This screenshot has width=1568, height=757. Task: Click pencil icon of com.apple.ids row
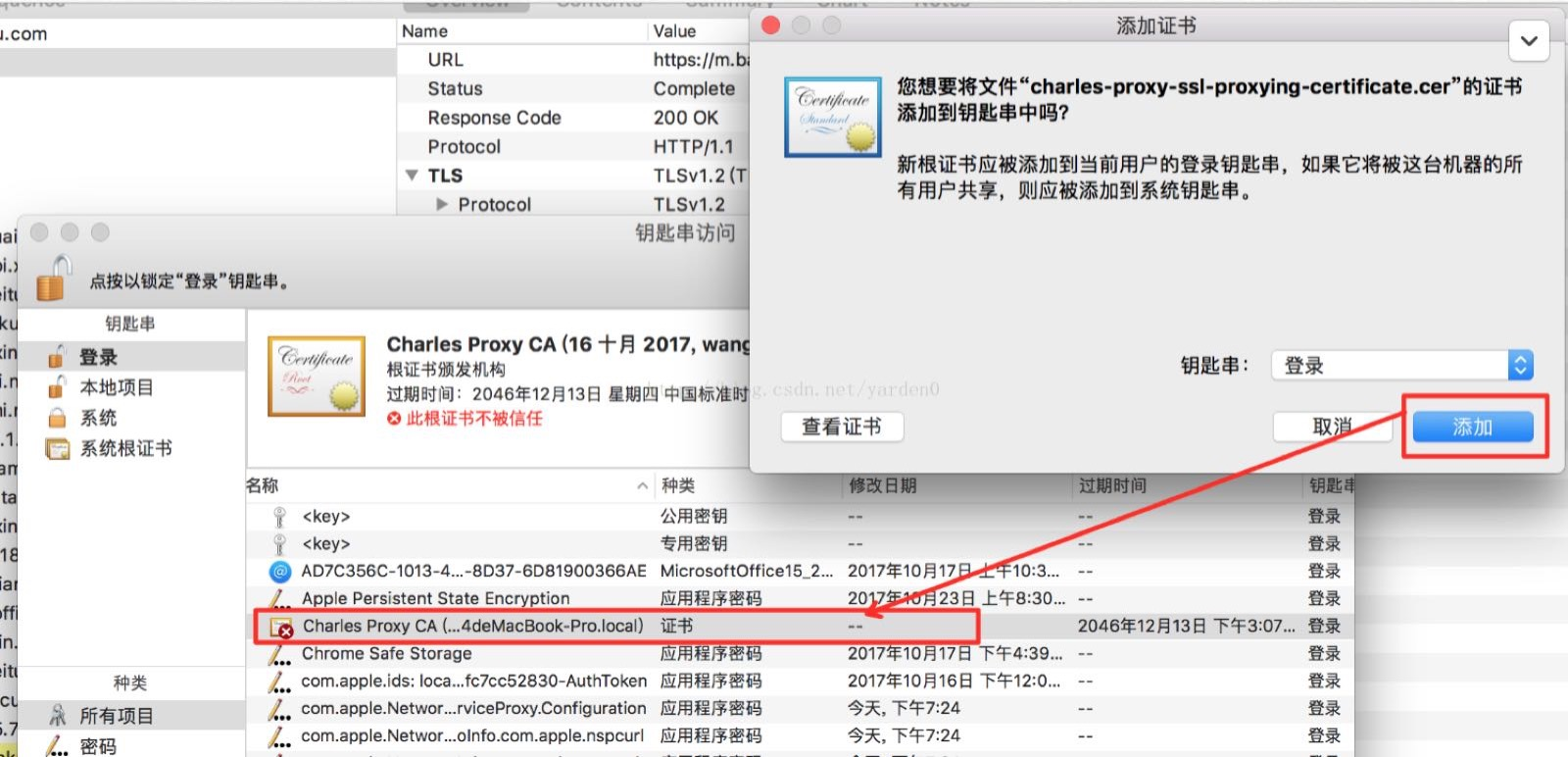pyautogui.click(x=280, y=681)
